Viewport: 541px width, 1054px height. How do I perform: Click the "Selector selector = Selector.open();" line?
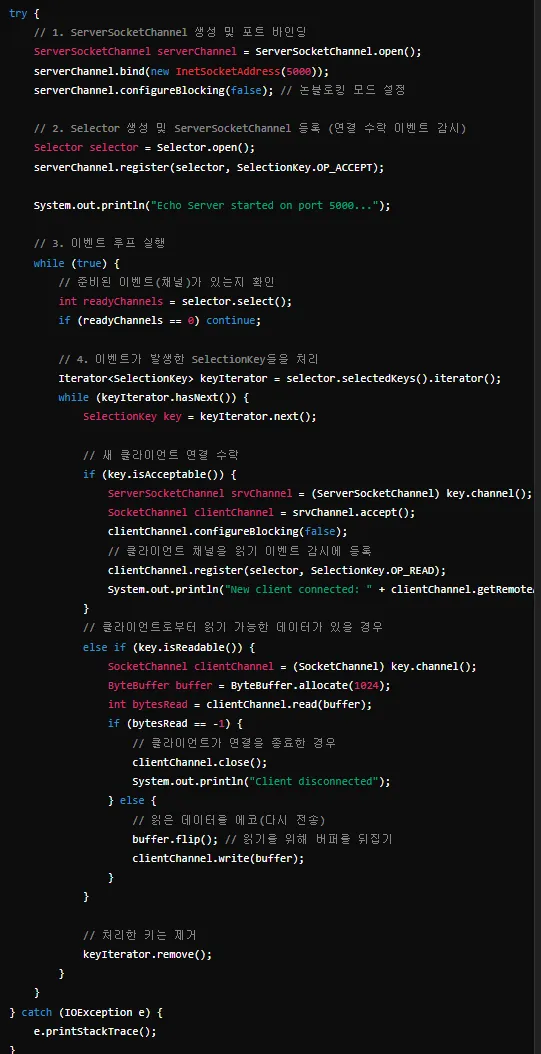(x=144, y=147)
